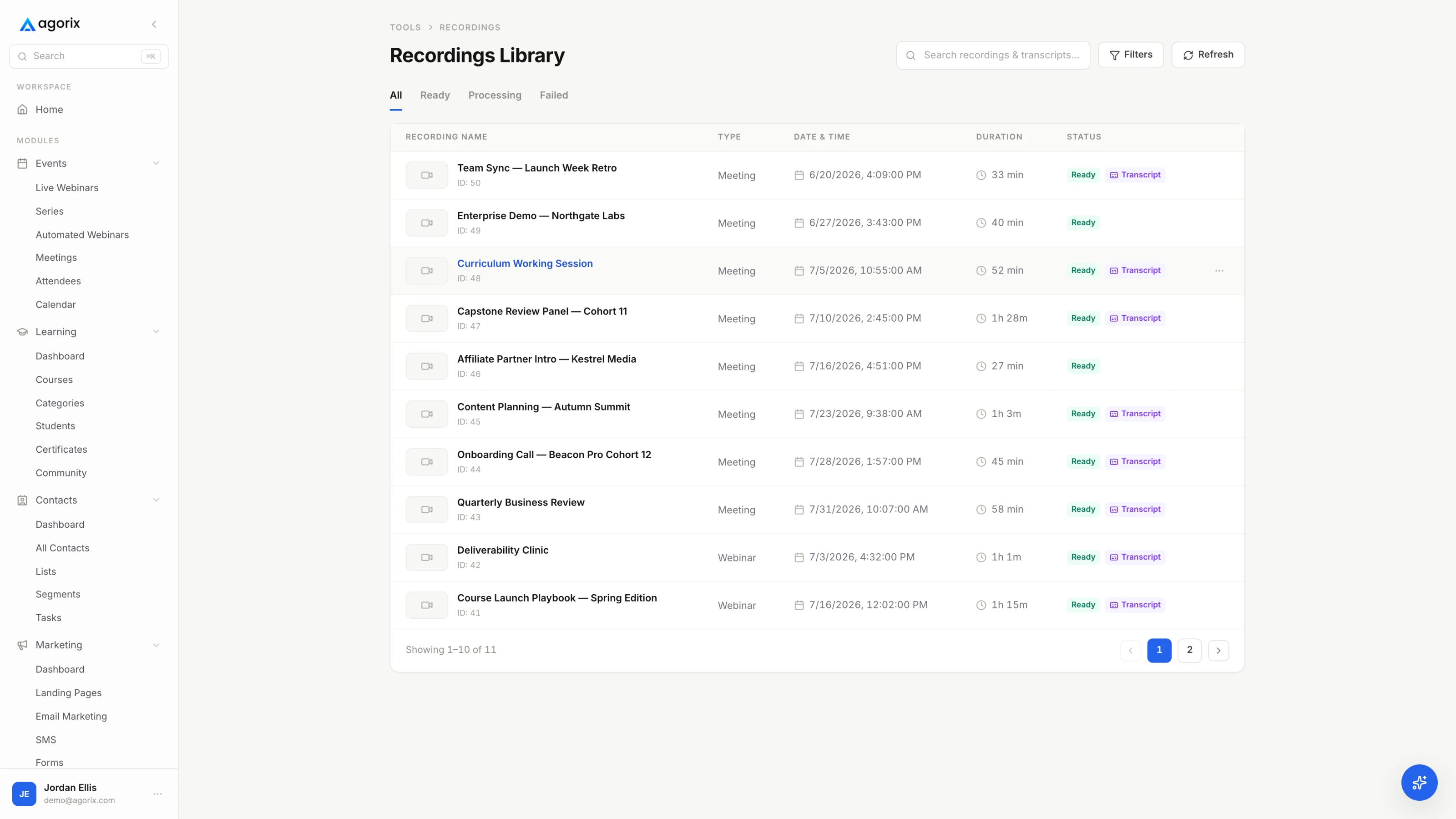Open the AI assistant sparkle button
This screenshot has width=1456, height=819.
click(x=1419, y=782)
